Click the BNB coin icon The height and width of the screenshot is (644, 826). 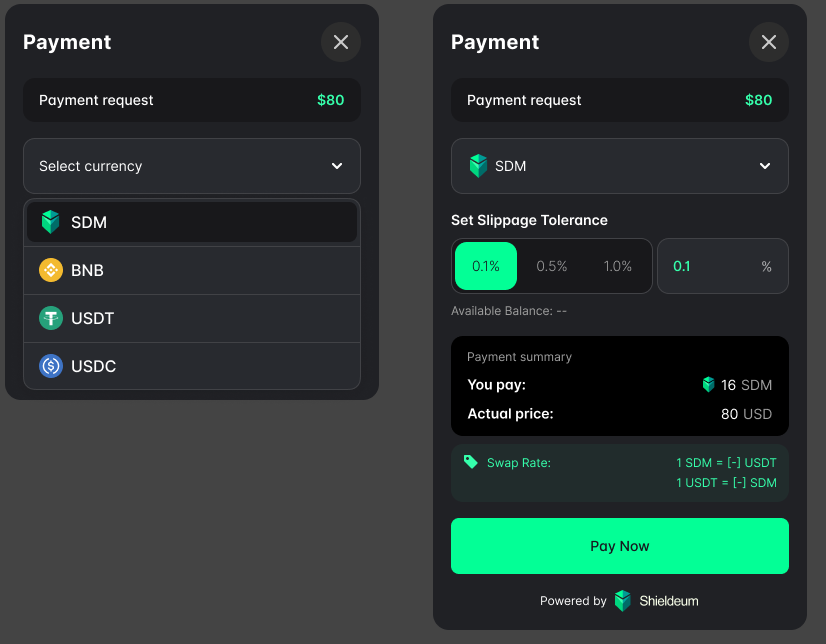(51, 270)
